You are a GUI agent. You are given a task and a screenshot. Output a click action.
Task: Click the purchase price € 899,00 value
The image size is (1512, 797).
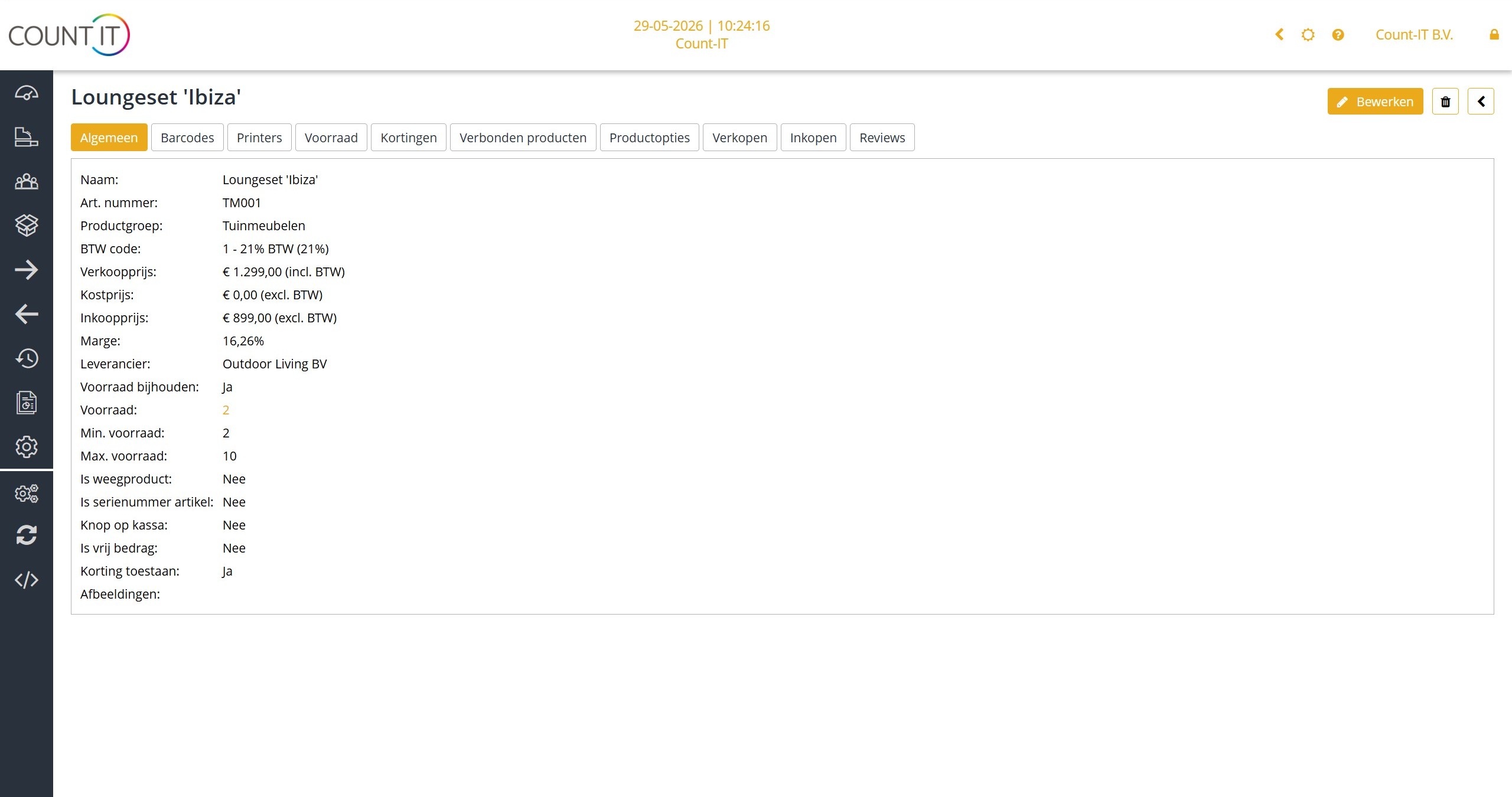279,318
